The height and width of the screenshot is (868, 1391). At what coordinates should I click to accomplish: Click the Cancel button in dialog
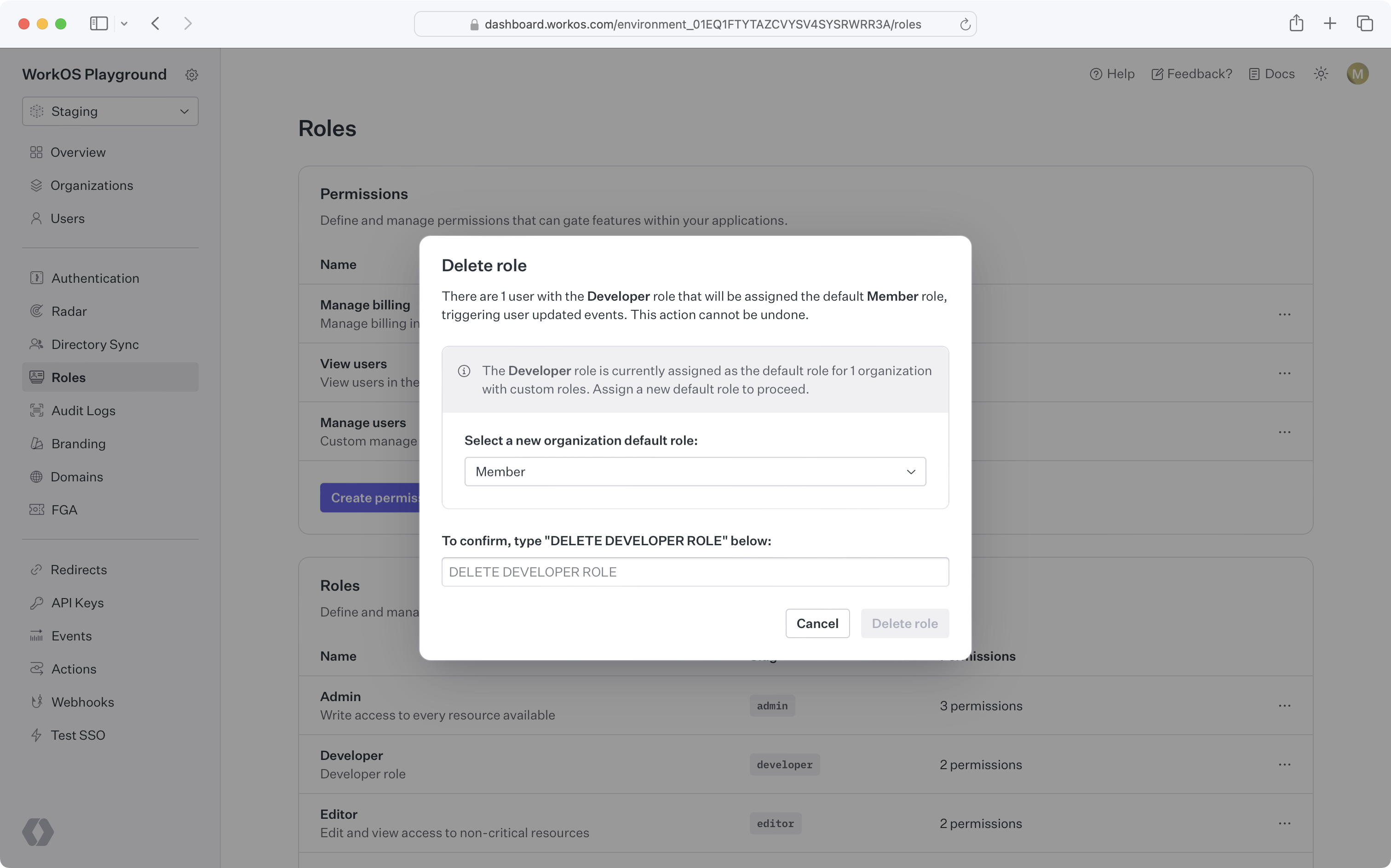tap(817, 623)
